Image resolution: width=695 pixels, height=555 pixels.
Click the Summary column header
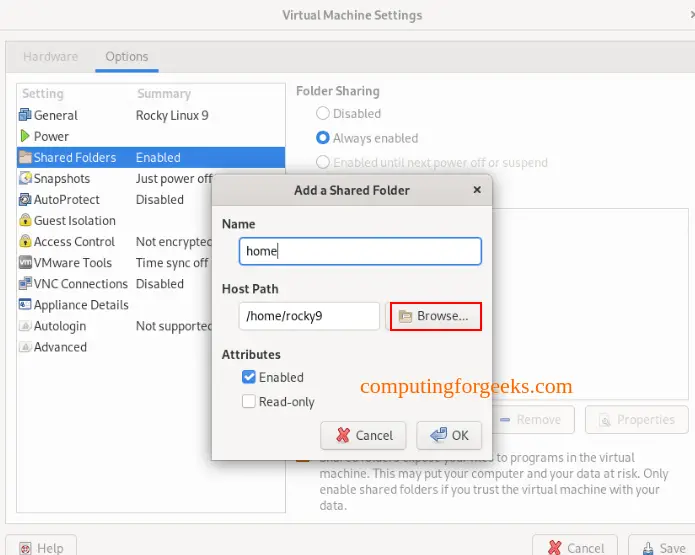[x=164, y=94]
